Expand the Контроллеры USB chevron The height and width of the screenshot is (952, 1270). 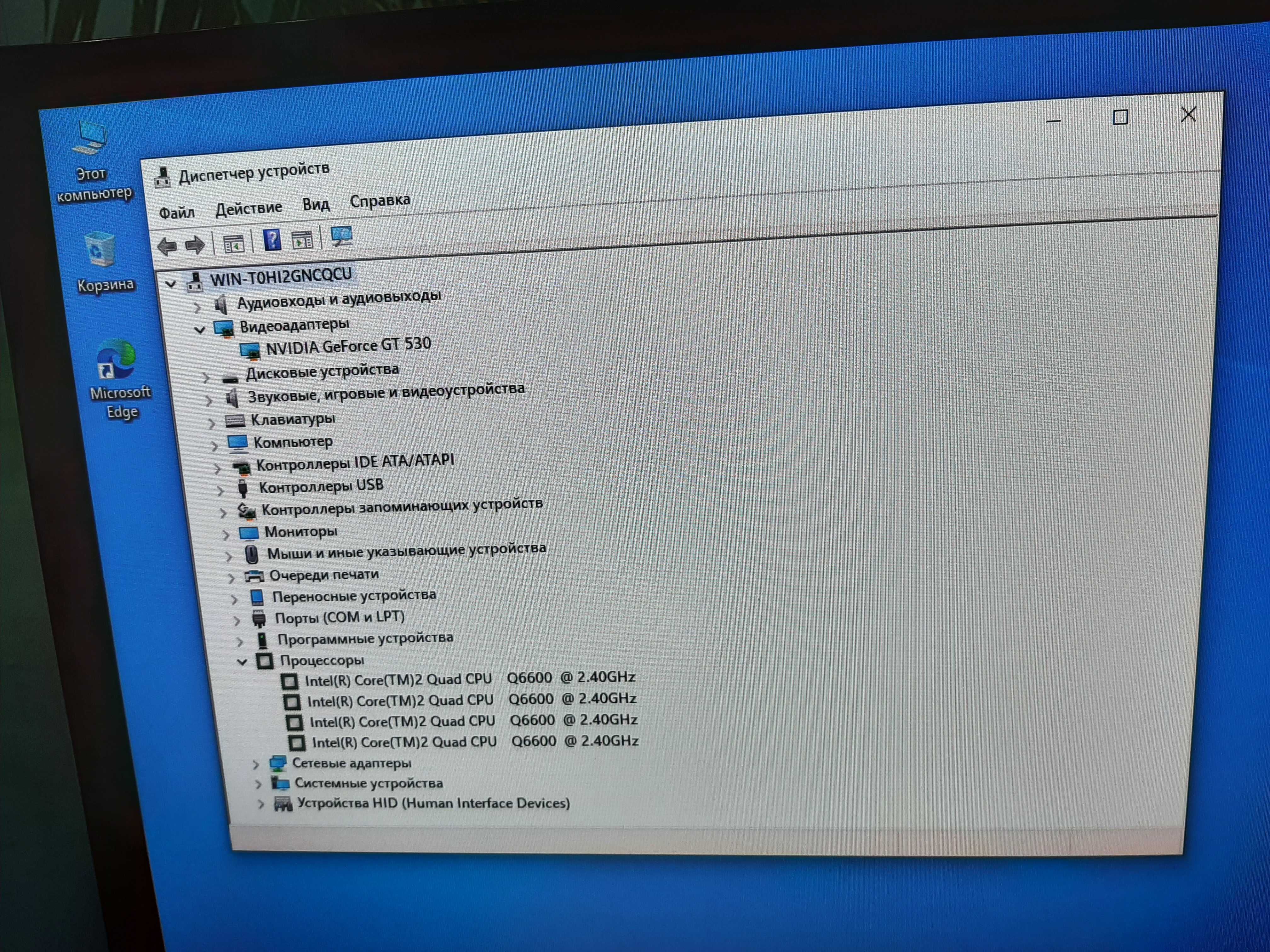220,490
